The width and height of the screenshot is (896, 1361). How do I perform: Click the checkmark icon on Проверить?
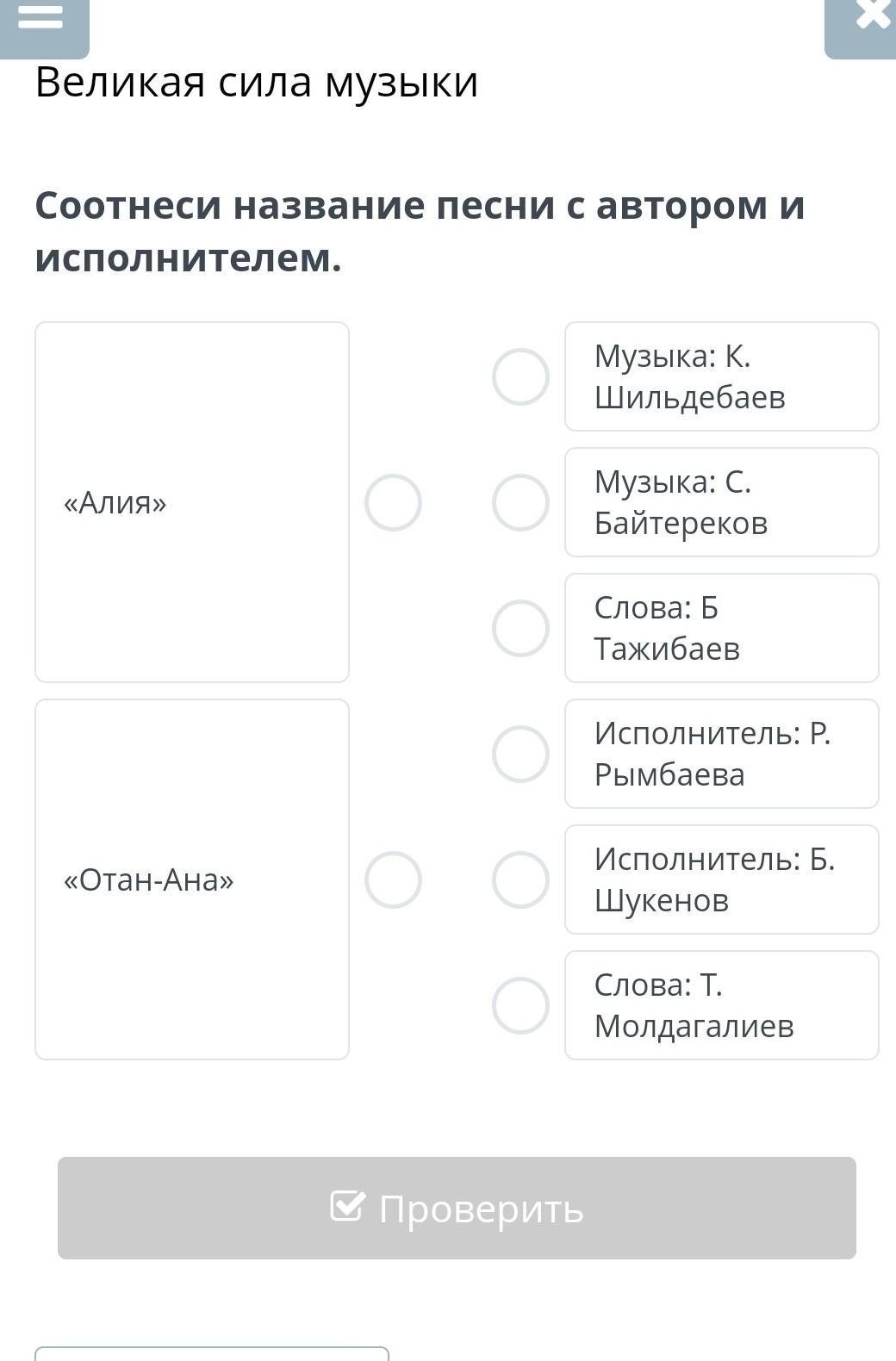348,1207
